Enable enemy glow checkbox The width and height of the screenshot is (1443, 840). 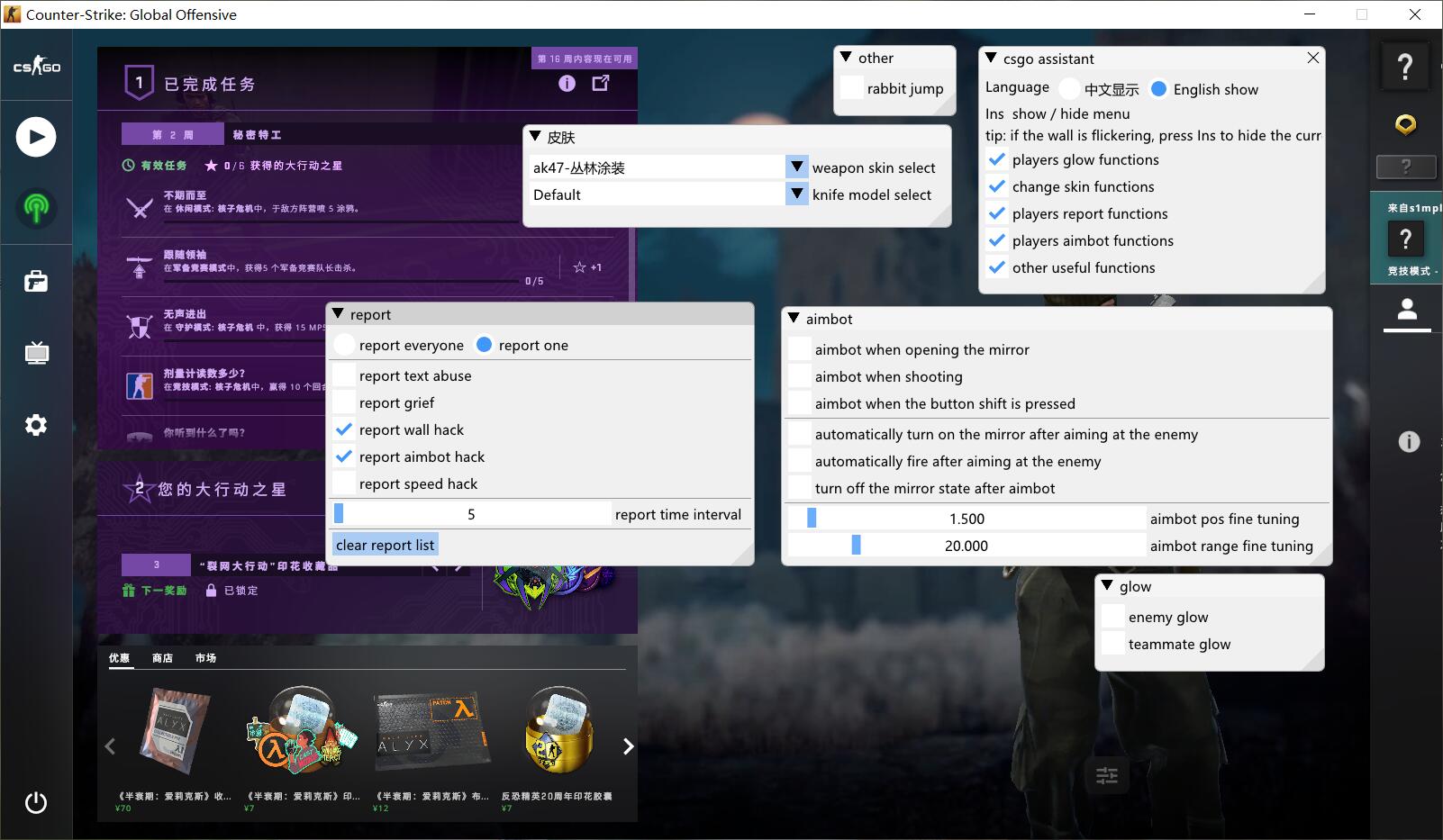tap(1113, 617)
